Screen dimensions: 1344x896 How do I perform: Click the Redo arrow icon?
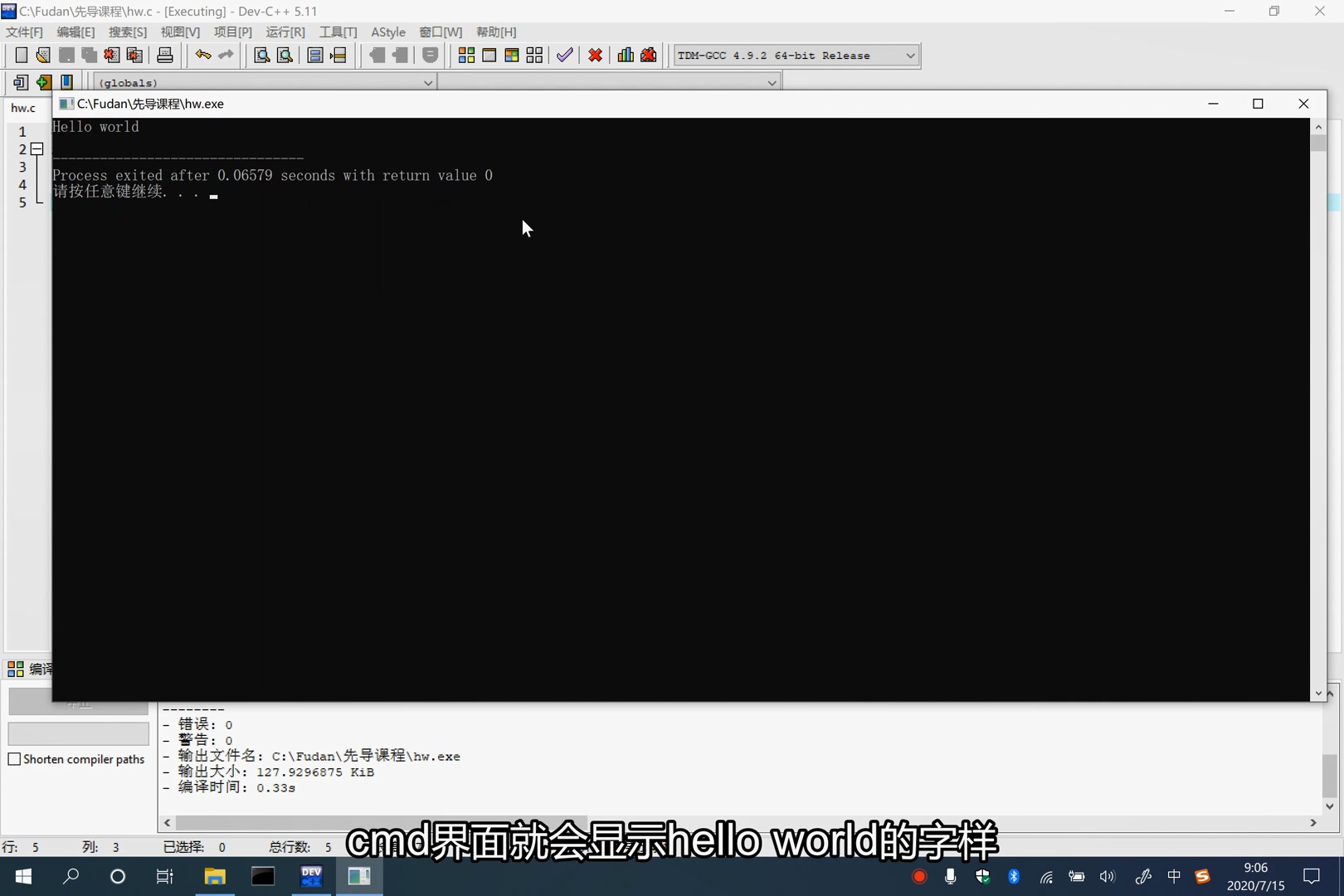click(226, 56)
